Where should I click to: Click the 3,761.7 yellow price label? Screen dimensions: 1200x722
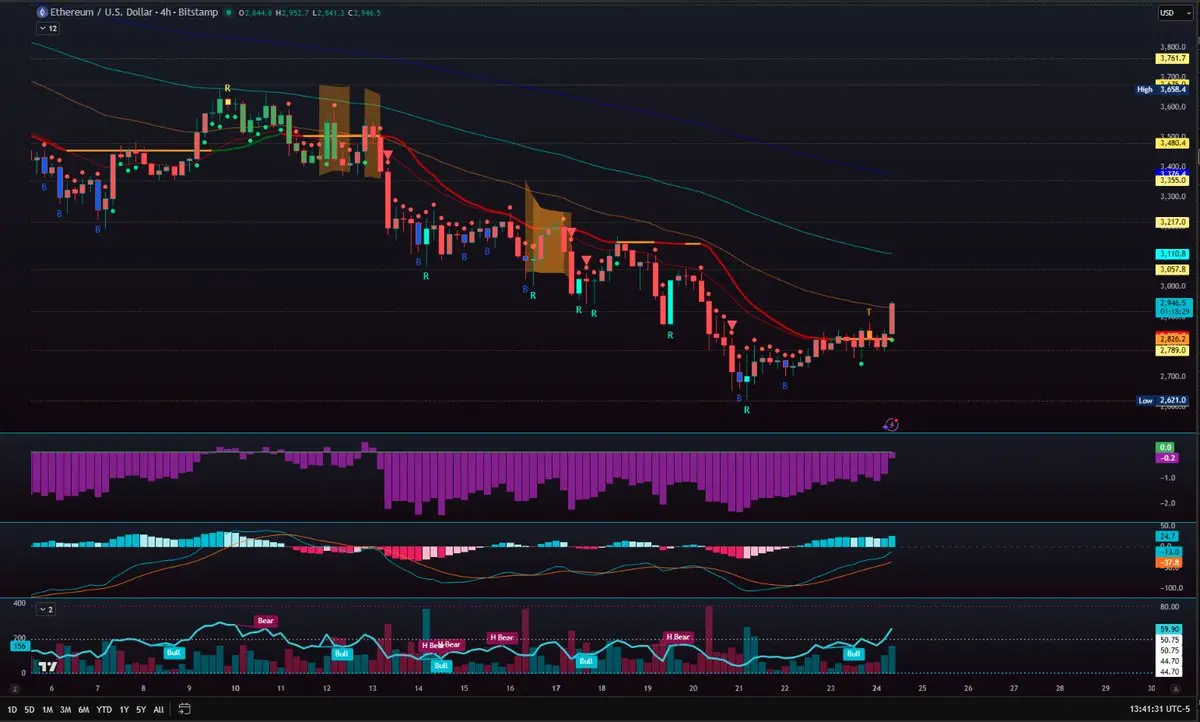(x=1172, y=58)
